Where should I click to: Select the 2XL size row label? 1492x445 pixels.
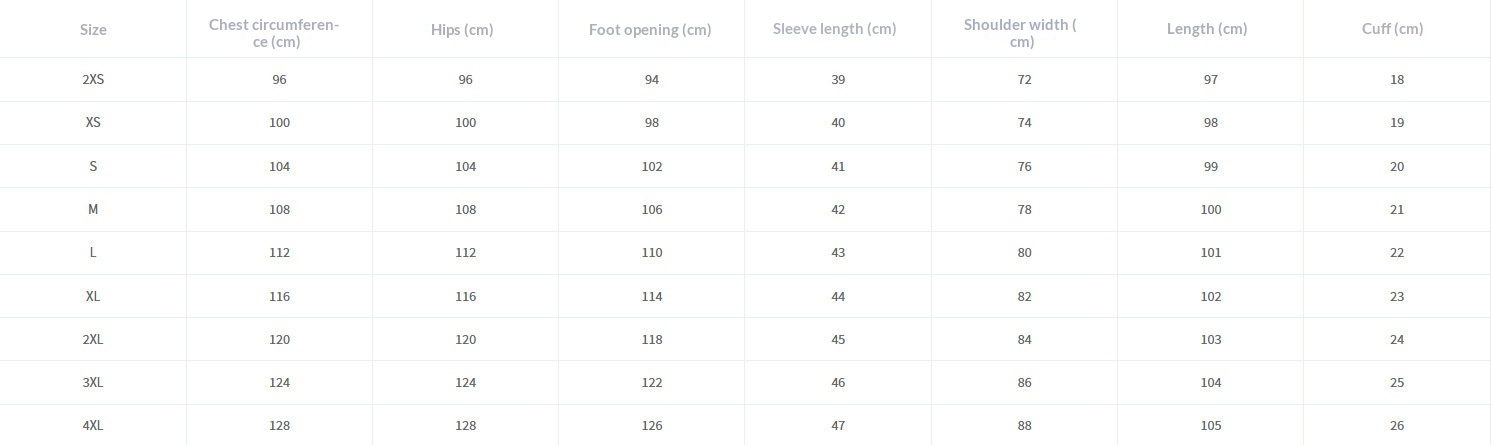pos(93,340)
